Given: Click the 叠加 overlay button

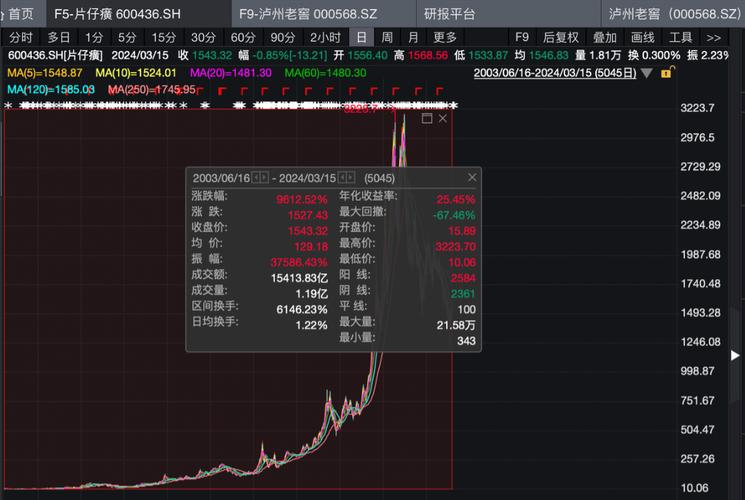Looking at the screenshot, I should (605, 38).
